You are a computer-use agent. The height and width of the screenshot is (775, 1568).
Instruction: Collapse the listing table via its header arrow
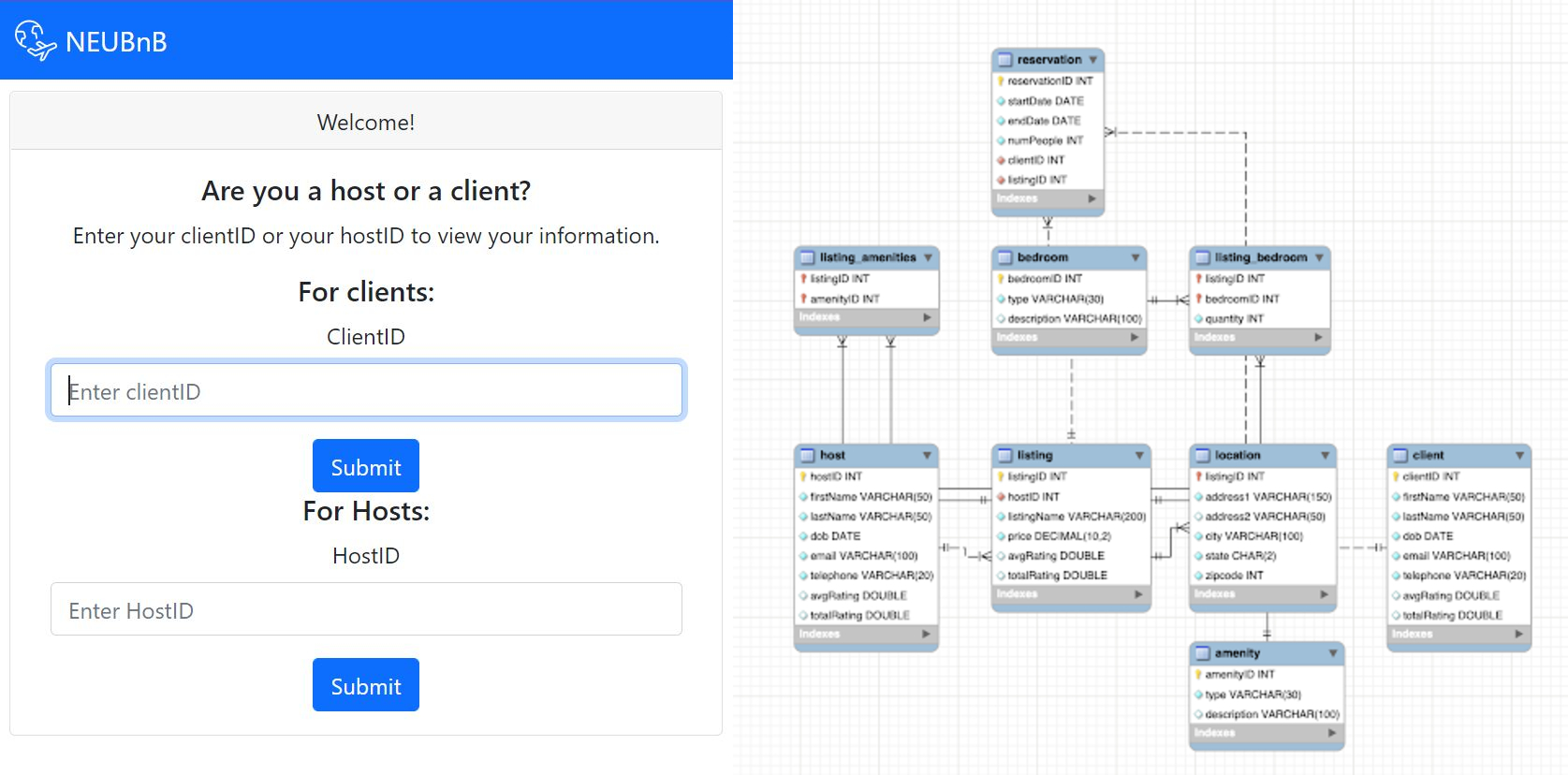pyautogui.click(x=1139, y=456)
